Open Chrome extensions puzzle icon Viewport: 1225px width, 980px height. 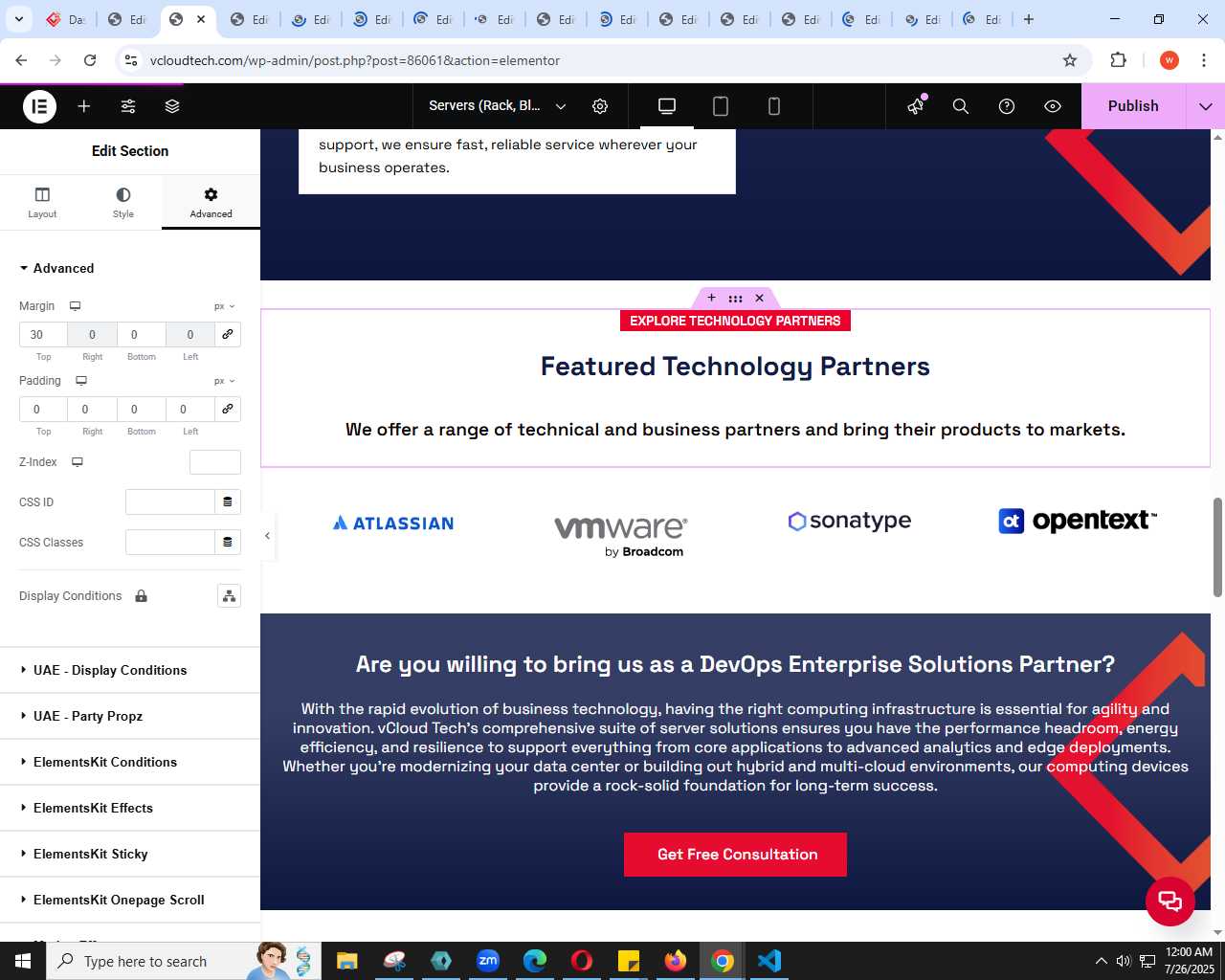pos(1118,60)
